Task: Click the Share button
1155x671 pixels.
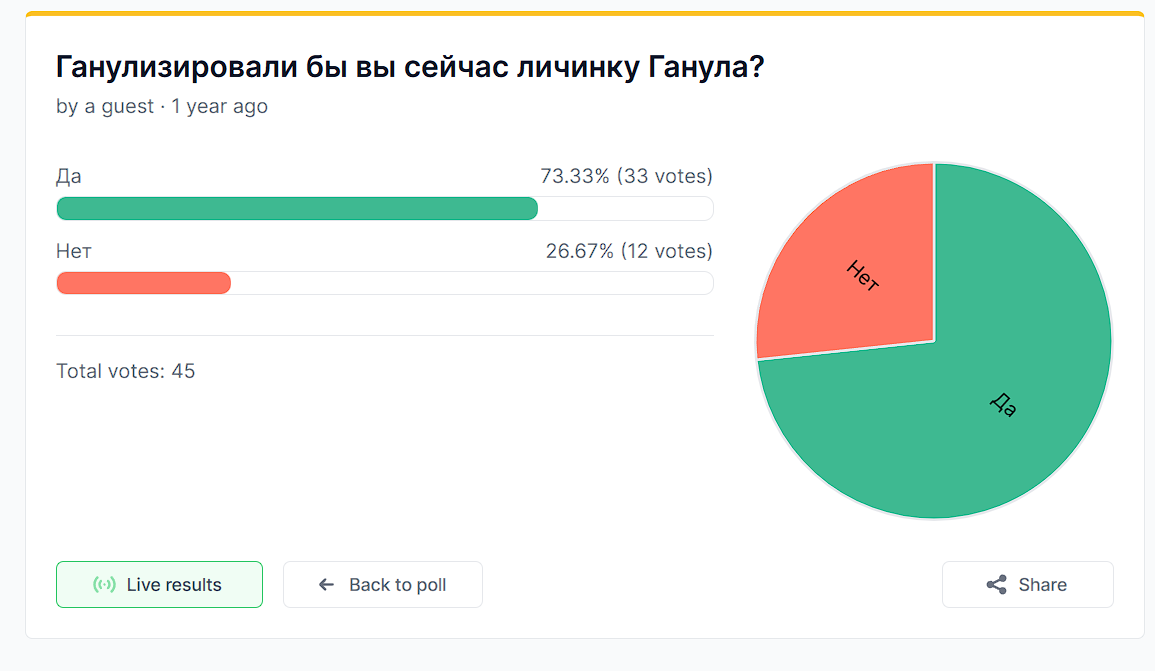Action: [x=1028, y=585]
